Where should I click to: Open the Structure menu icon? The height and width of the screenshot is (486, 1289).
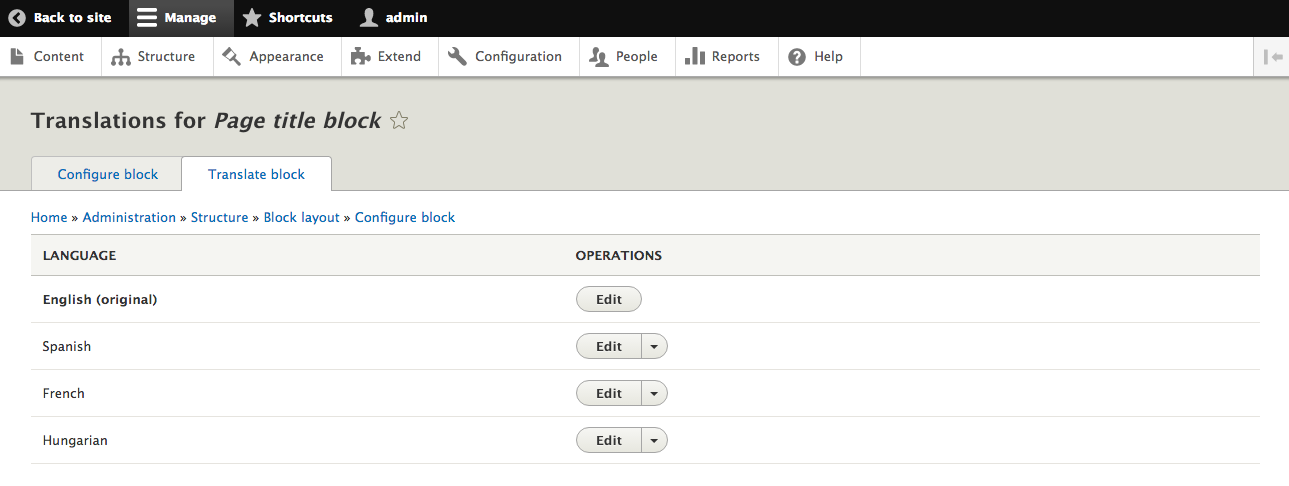[121, 57]
